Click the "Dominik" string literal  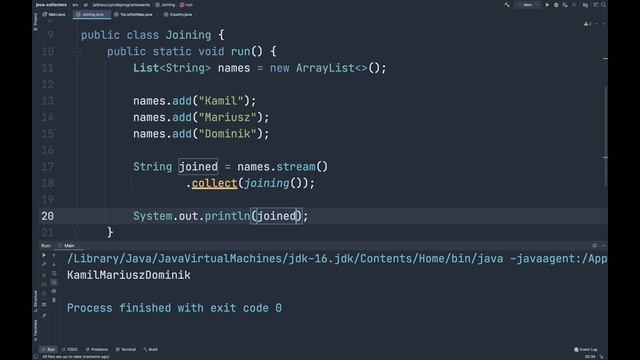227,134
